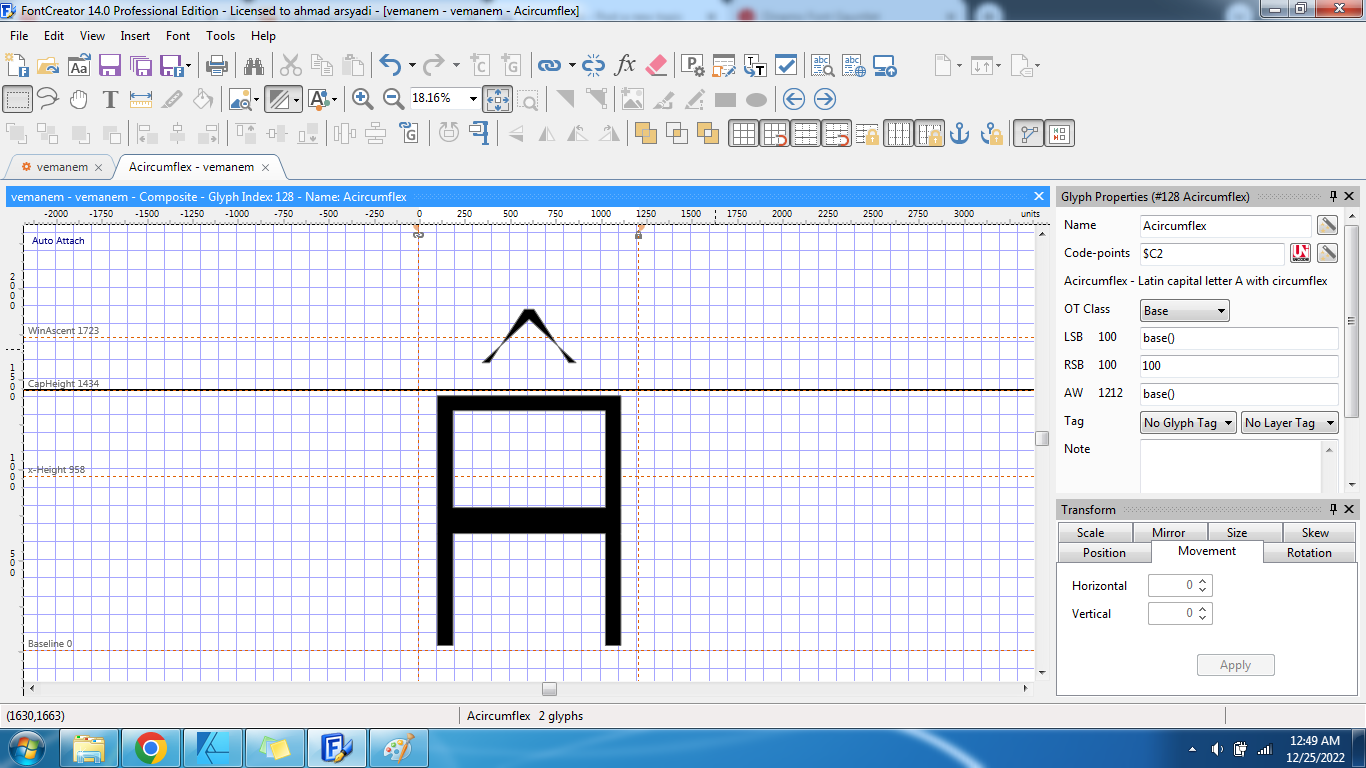Open glyph transformer fx icon
The height and width of the screenshot is (768, 1366).
coord(625,66)
